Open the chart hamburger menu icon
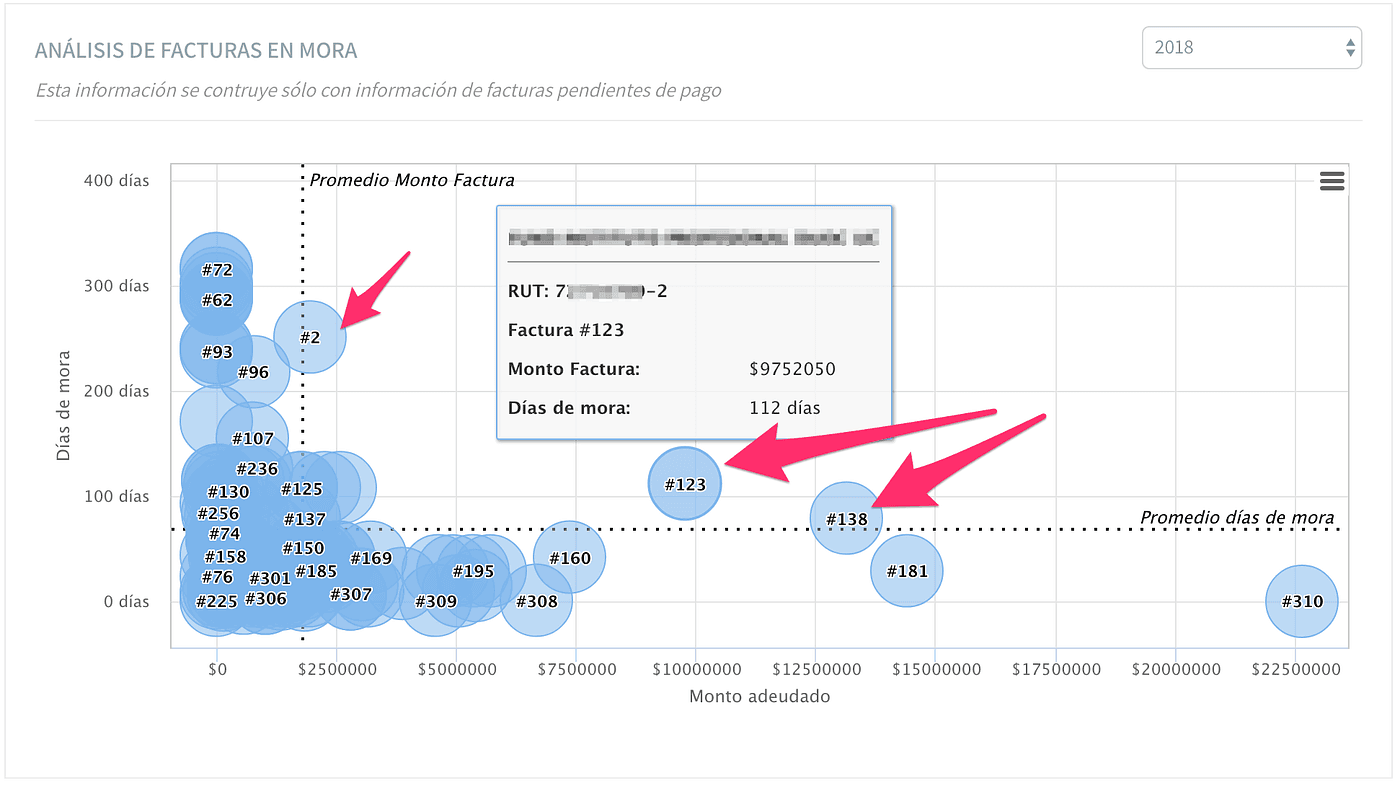This screenshot has height=786, width=1400. point(1332,181)
